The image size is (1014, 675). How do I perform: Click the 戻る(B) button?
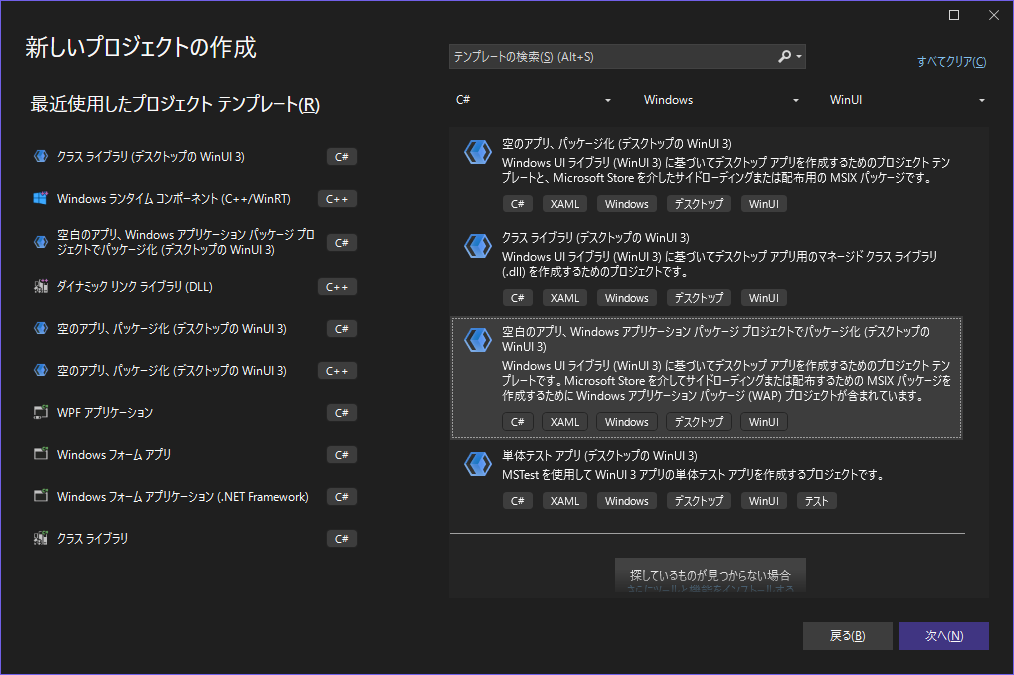pyautogui.click(x=847, y=635)
